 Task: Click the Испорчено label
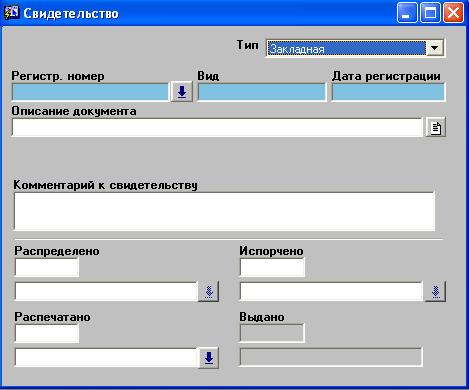pyautogui.click(x=271, y=251)
